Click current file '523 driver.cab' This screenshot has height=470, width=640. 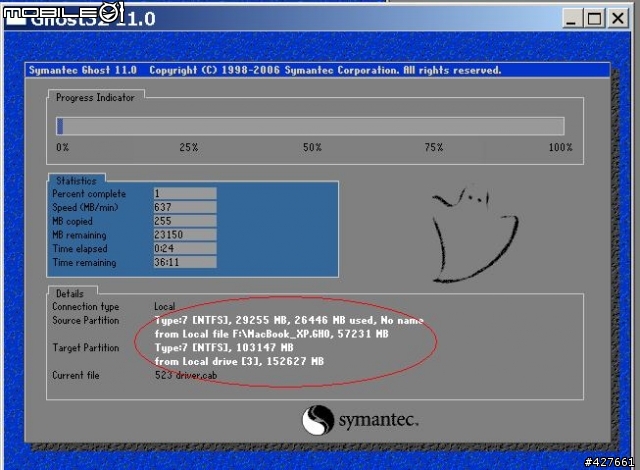coord(186,375)
